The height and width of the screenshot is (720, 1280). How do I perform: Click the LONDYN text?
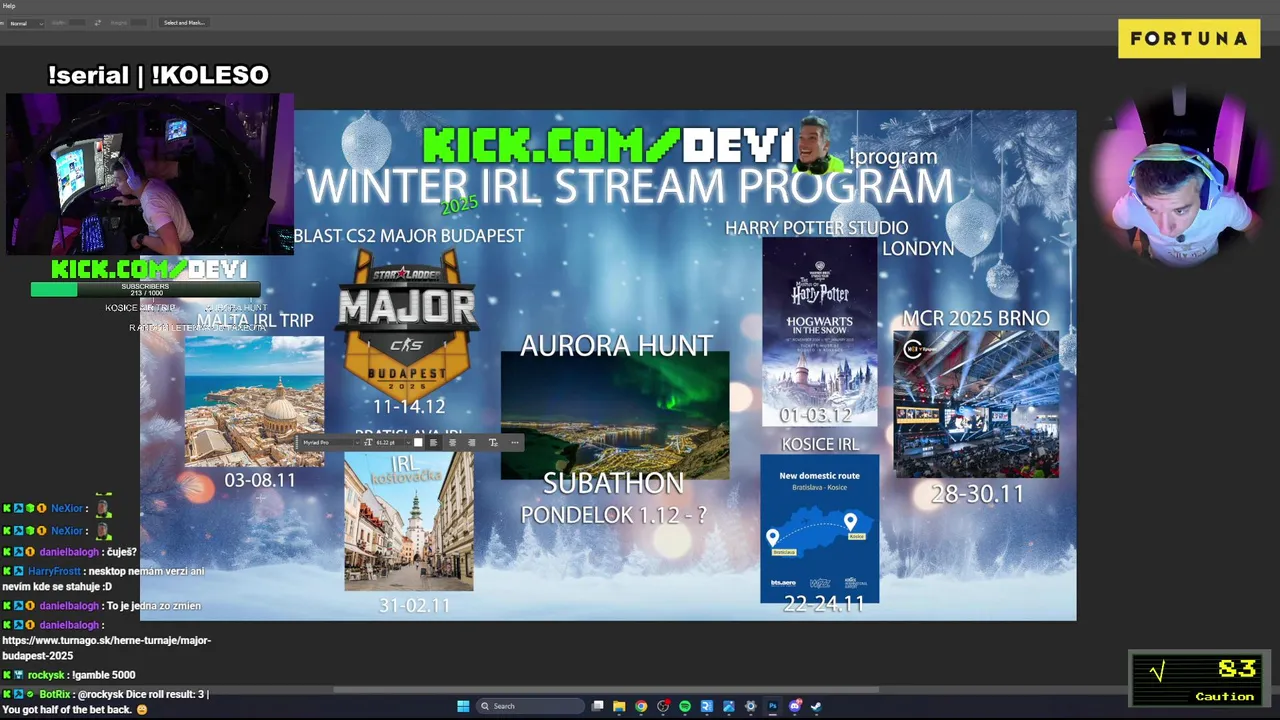(918, 249)
